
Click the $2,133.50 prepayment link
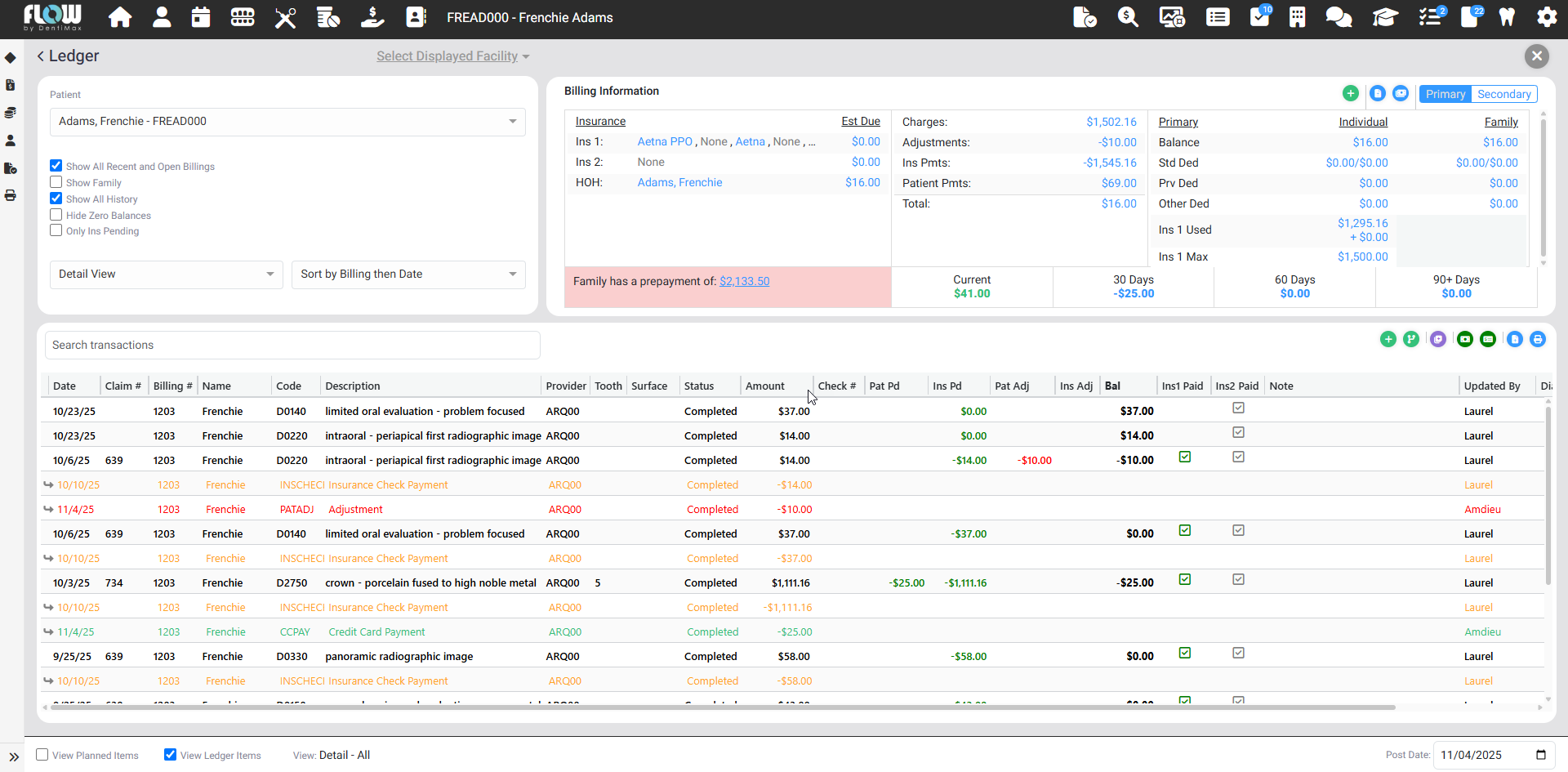[744, 281]
